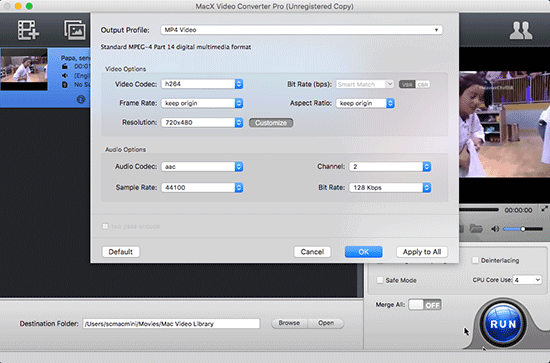The width and height of the screenshot is (550, 363).
Task: Enable the Deinterlacing checkbox
Action: (x=475, y=260)
